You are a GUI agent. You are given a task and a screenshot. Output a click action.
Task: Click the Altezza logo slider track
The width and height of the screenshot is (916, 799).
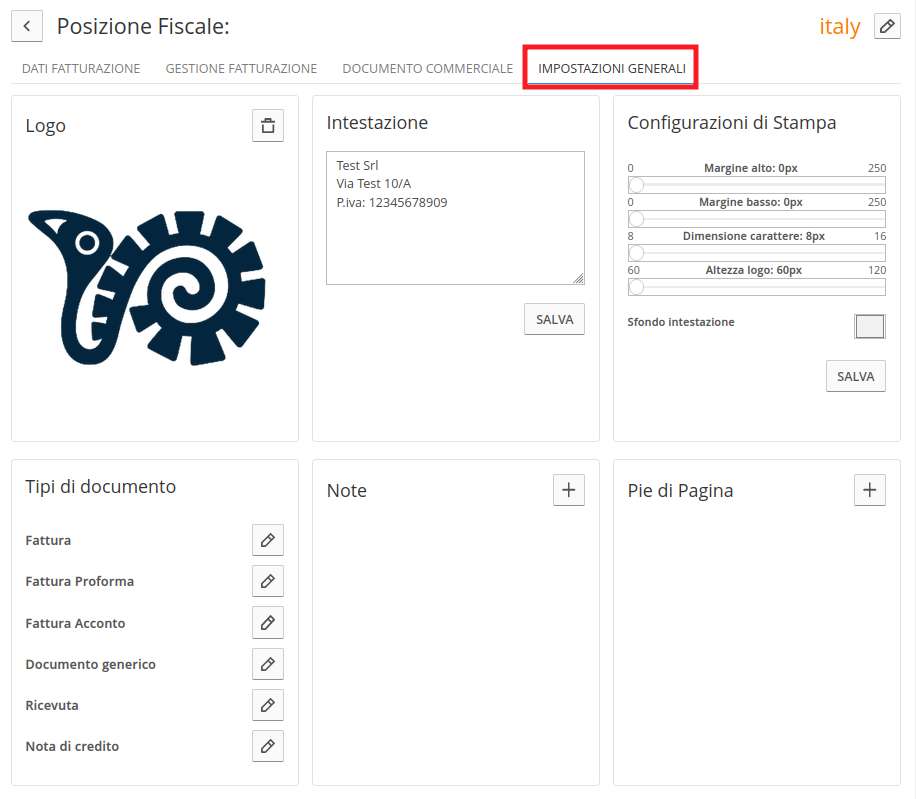[757, 287]
